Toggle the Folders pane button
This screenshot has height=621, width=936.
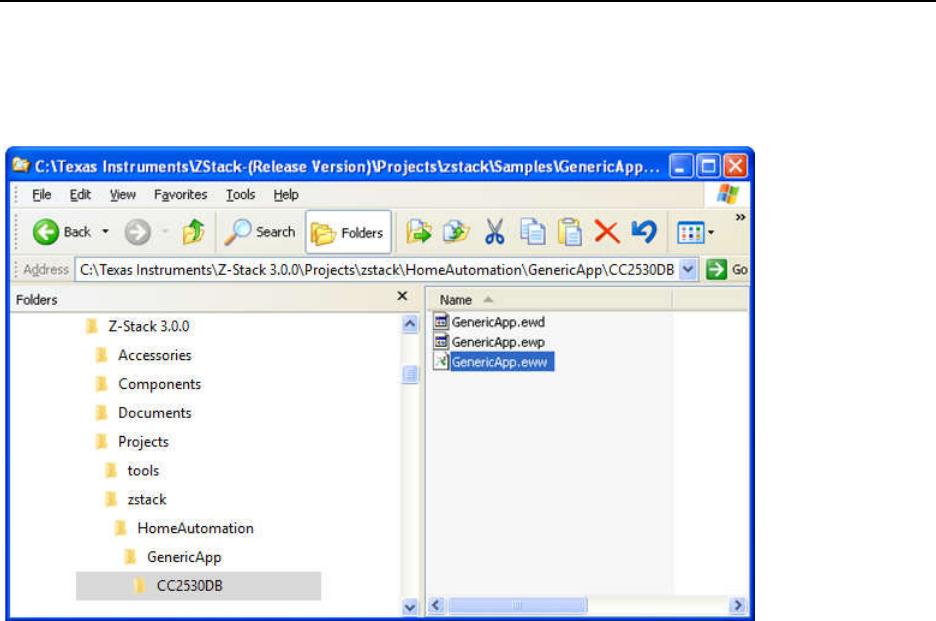pos(348,232)
